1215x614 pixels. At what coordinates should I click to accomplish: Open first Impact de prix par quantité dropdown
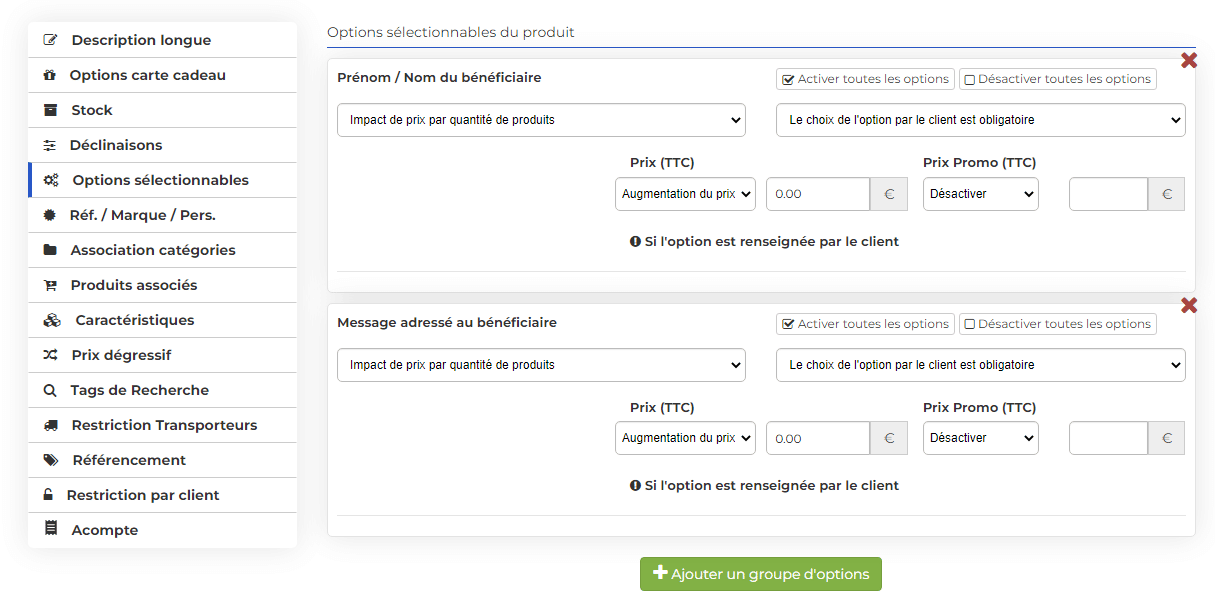click(x=541, y=120)
